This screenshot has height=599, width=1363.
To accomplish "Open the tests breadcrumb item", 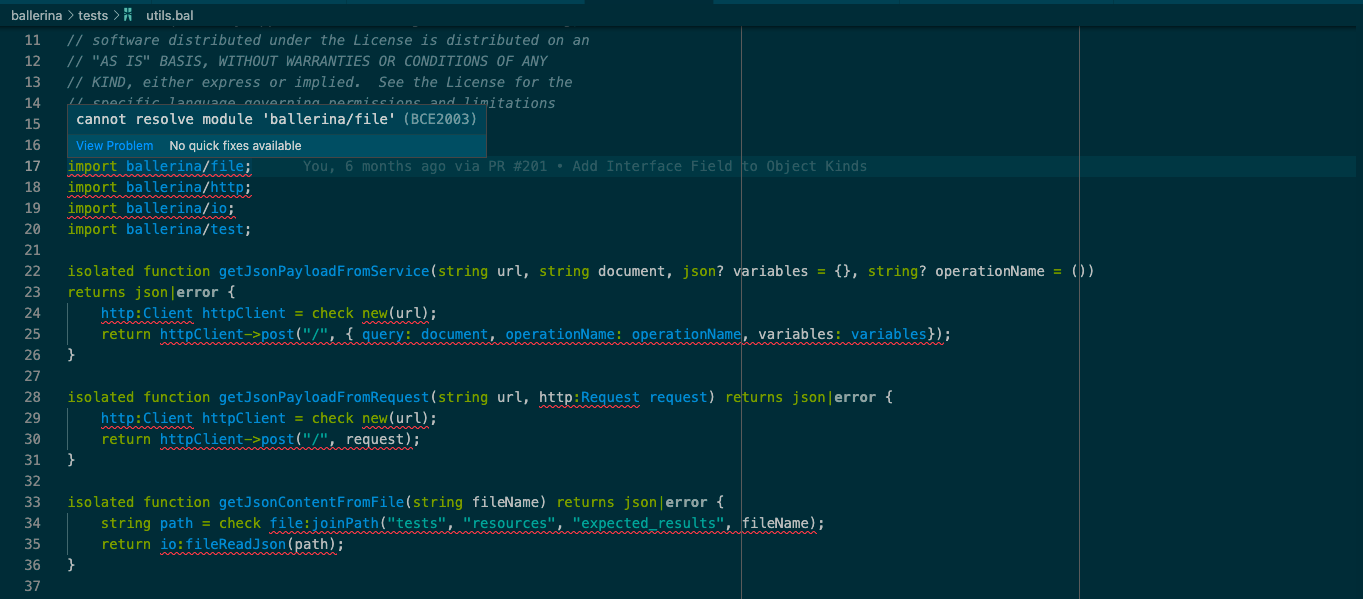I will coord(93,15).
